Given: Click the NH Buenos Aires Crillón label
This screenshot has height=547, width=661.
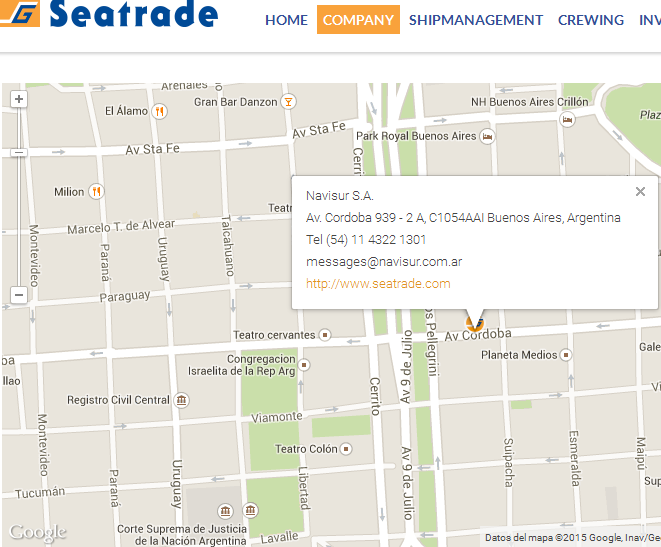Looking at the screenshot, I should [x=529, y=102].
